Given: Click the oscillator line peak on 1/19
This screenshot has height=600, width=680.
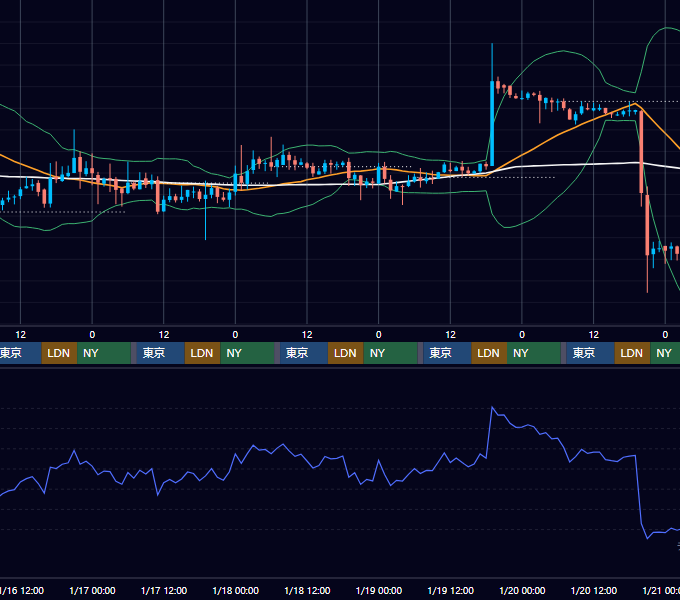Looking at the screenshot, I should click(x=492, y=408).
